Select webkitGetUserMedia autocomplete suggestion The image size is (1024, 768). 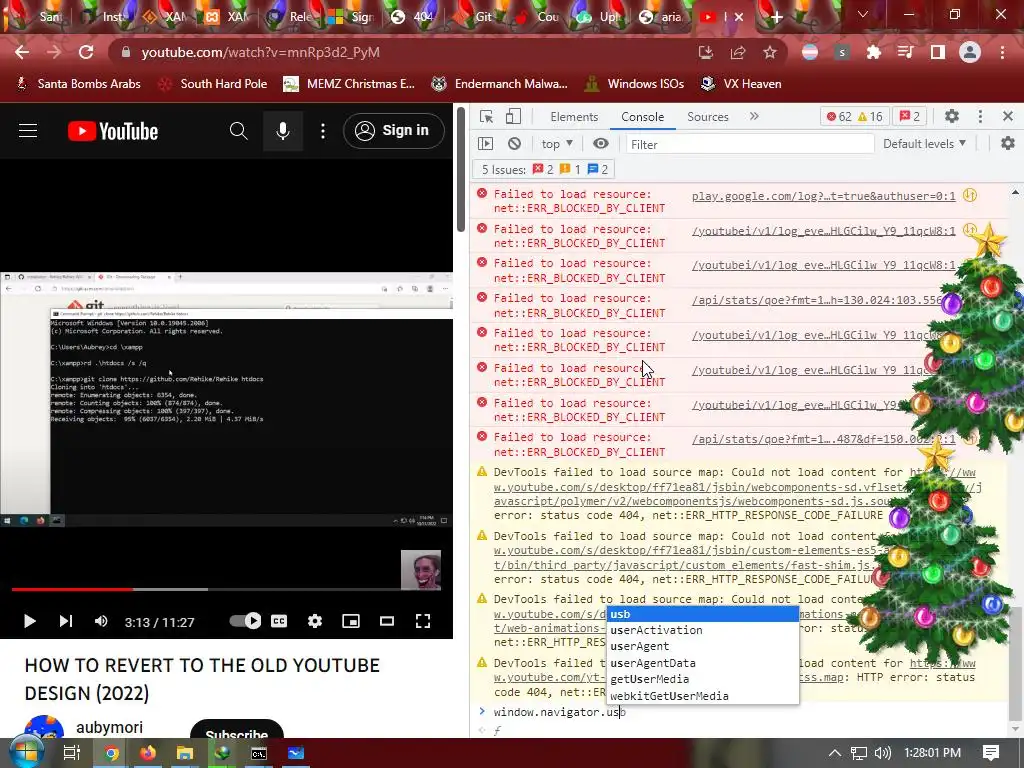pyautogui.click(x=703, y=696)
